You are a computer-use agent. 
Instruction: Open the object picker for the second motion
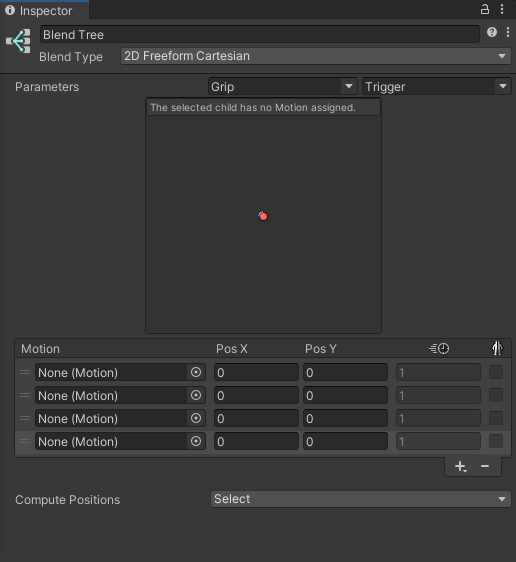click(x=196, y=395)
